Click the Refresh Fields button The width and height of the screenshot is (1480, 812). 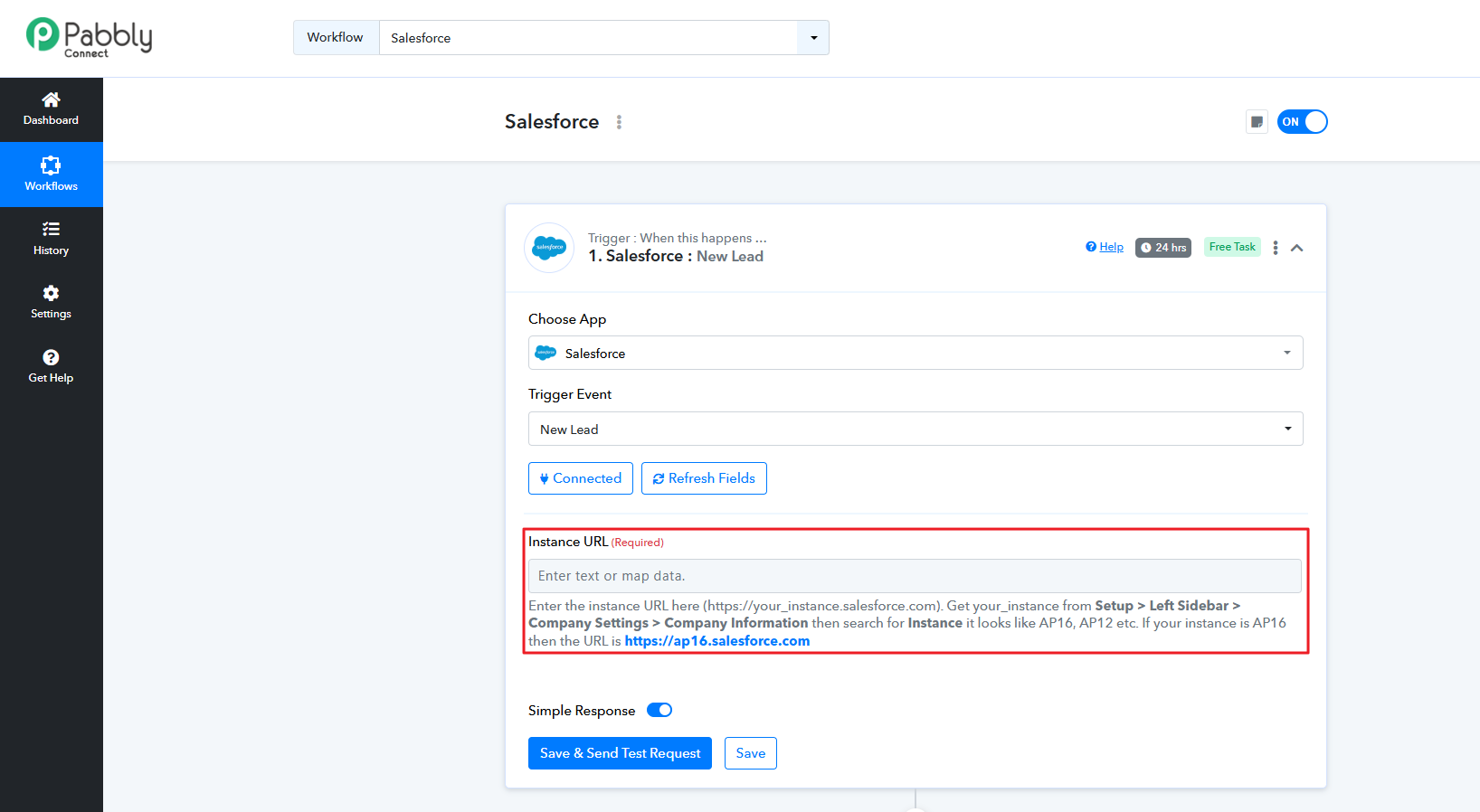pyautogui.click(x=704, y=478)
